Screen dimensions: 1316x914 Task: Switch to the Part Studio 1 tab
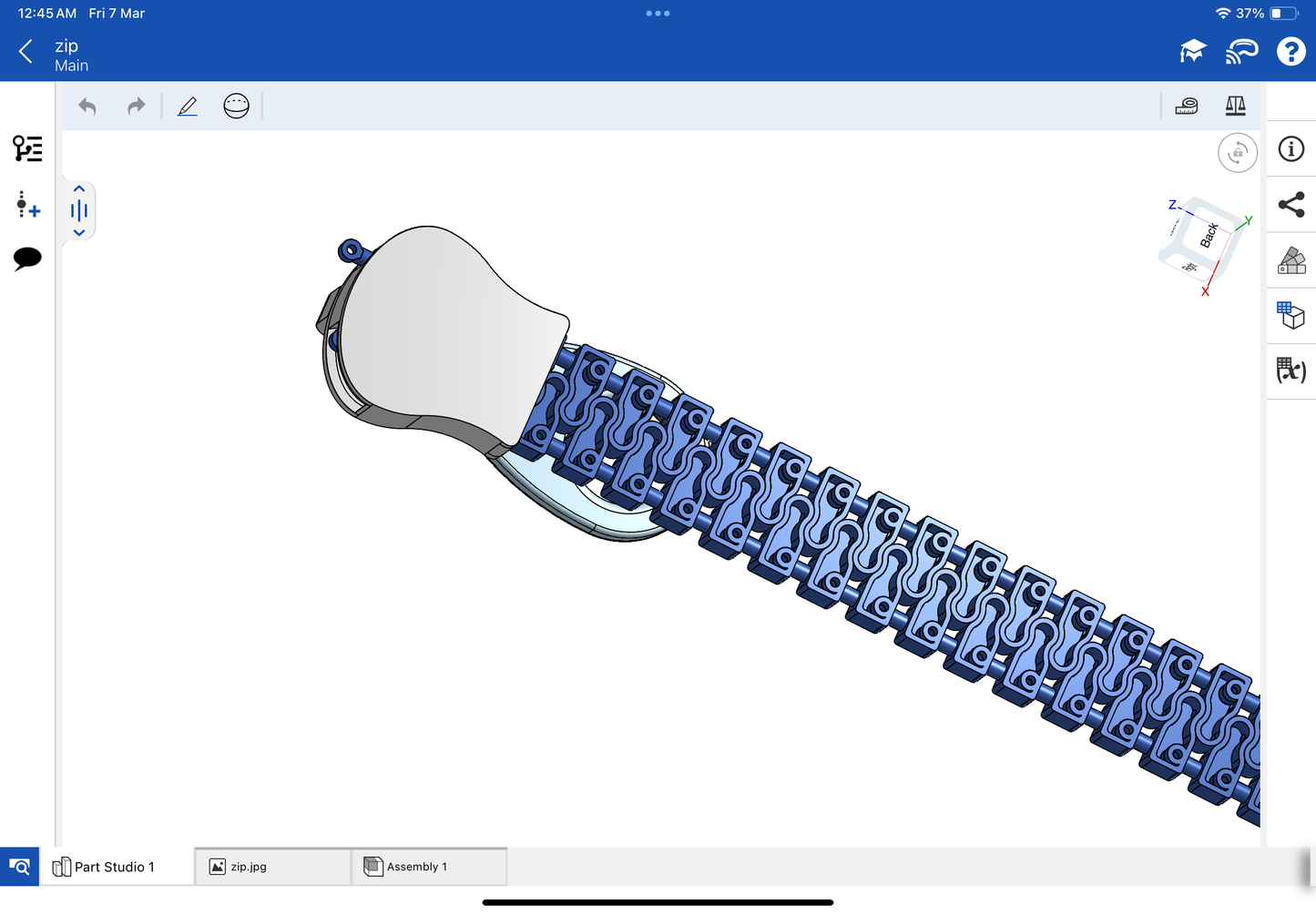(115, 867)
